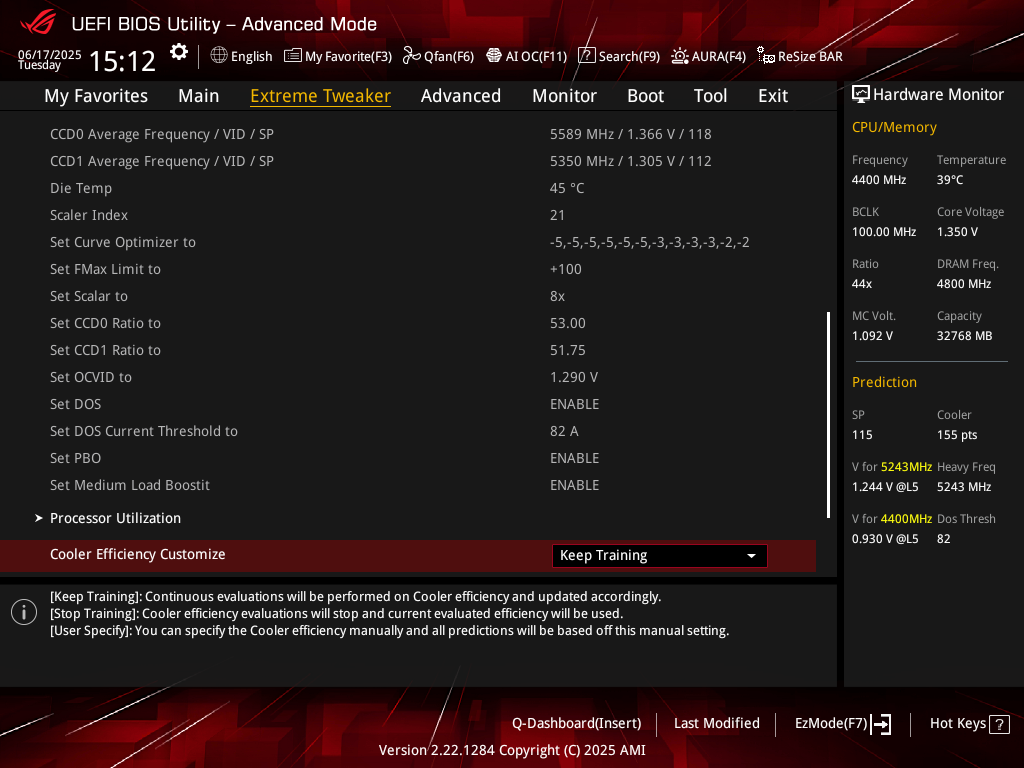Go to the Advanced tab
The image size is (1024, 768).
tap(461, 96)
